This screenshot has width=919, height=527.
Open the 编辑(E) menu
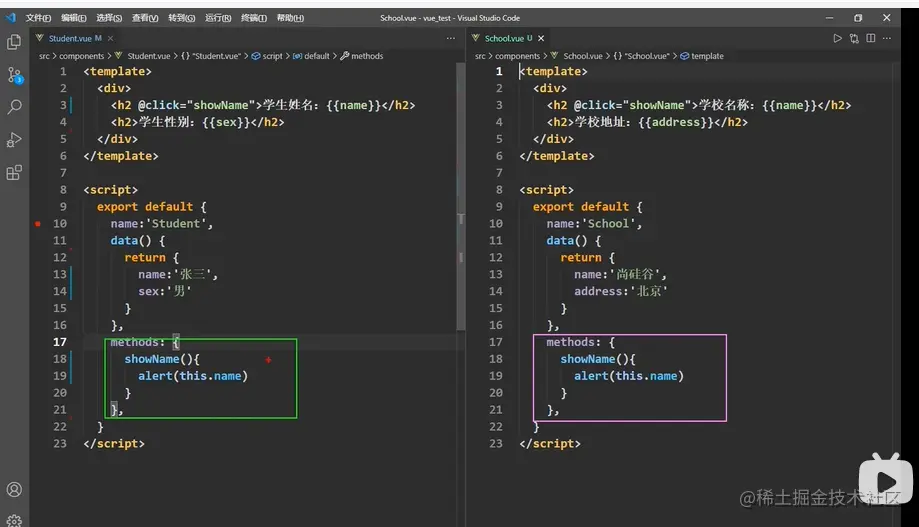[74, 18]
